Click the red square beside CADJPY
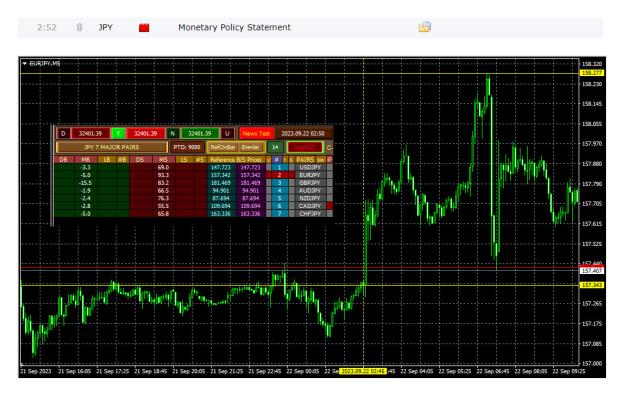This screenshot has height=397, width=625. click(x=330, y=206)
